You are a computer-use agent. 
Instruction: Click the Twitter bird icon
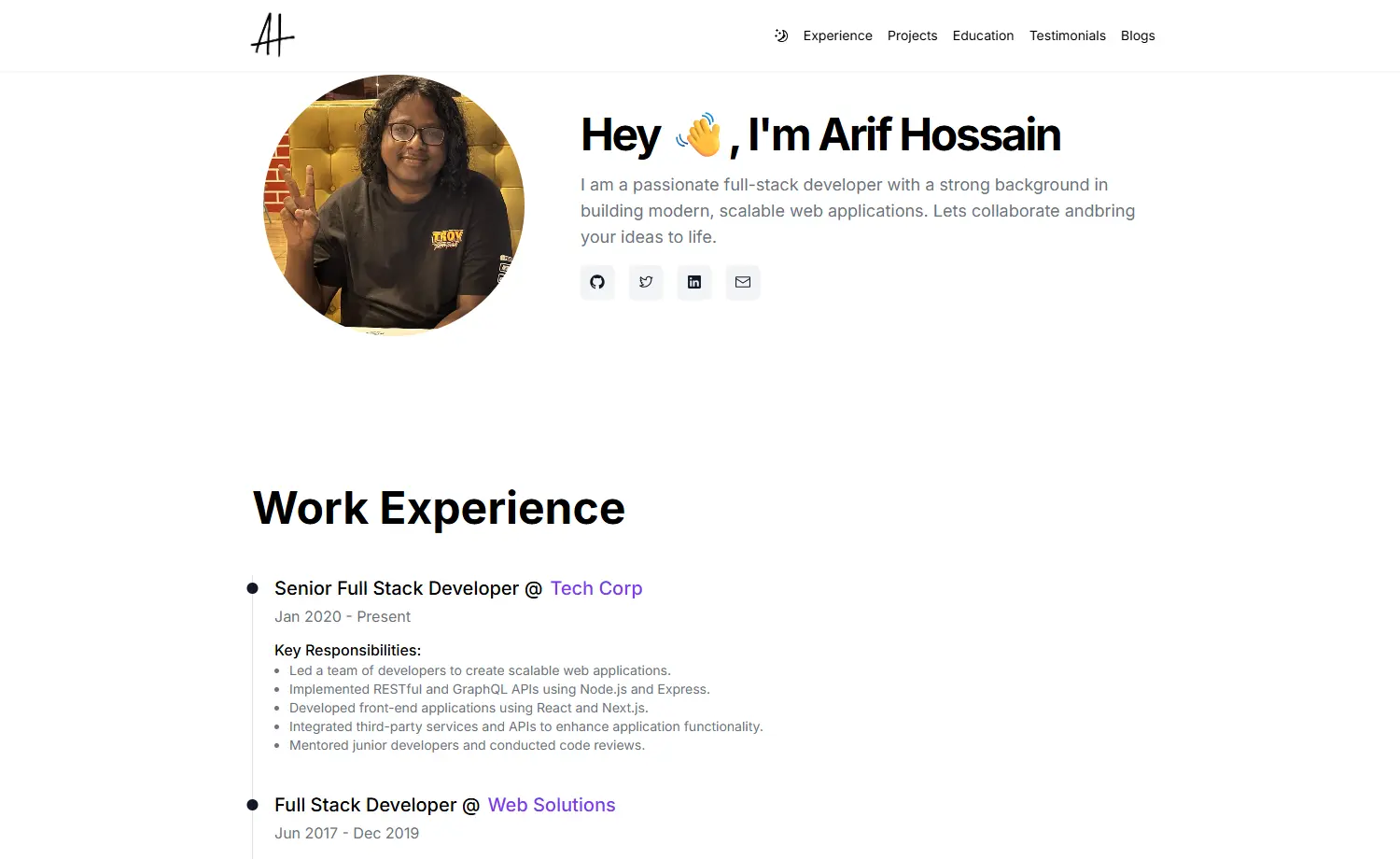coord(646,282)
